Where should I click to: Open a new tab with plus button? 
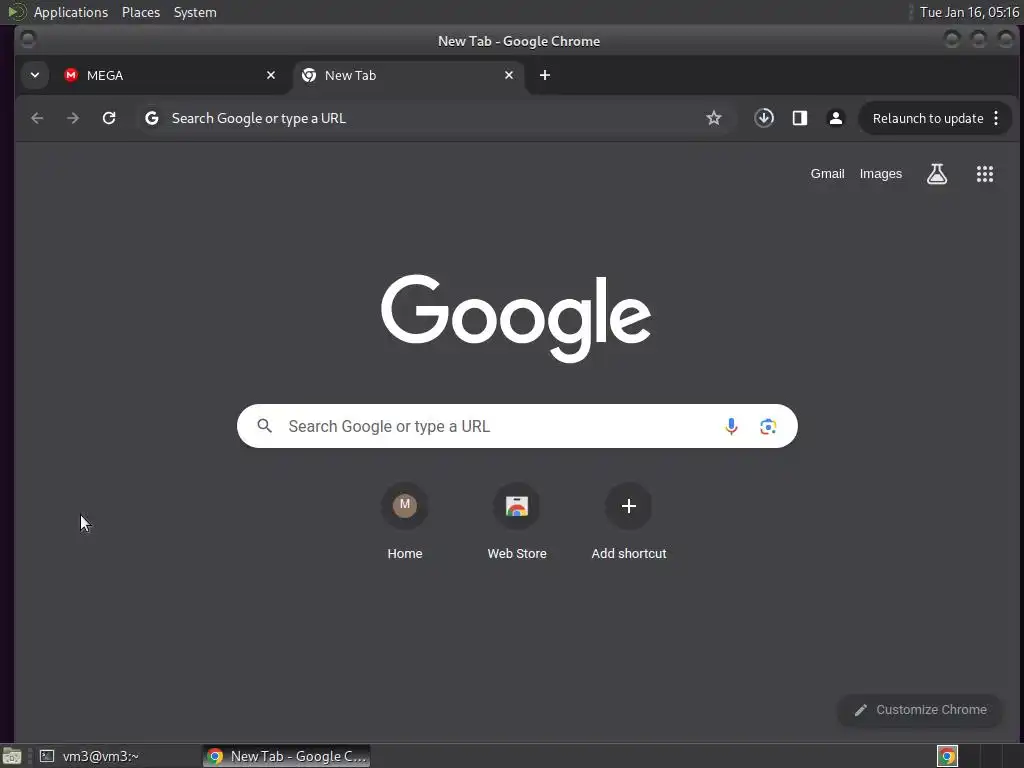545,75
